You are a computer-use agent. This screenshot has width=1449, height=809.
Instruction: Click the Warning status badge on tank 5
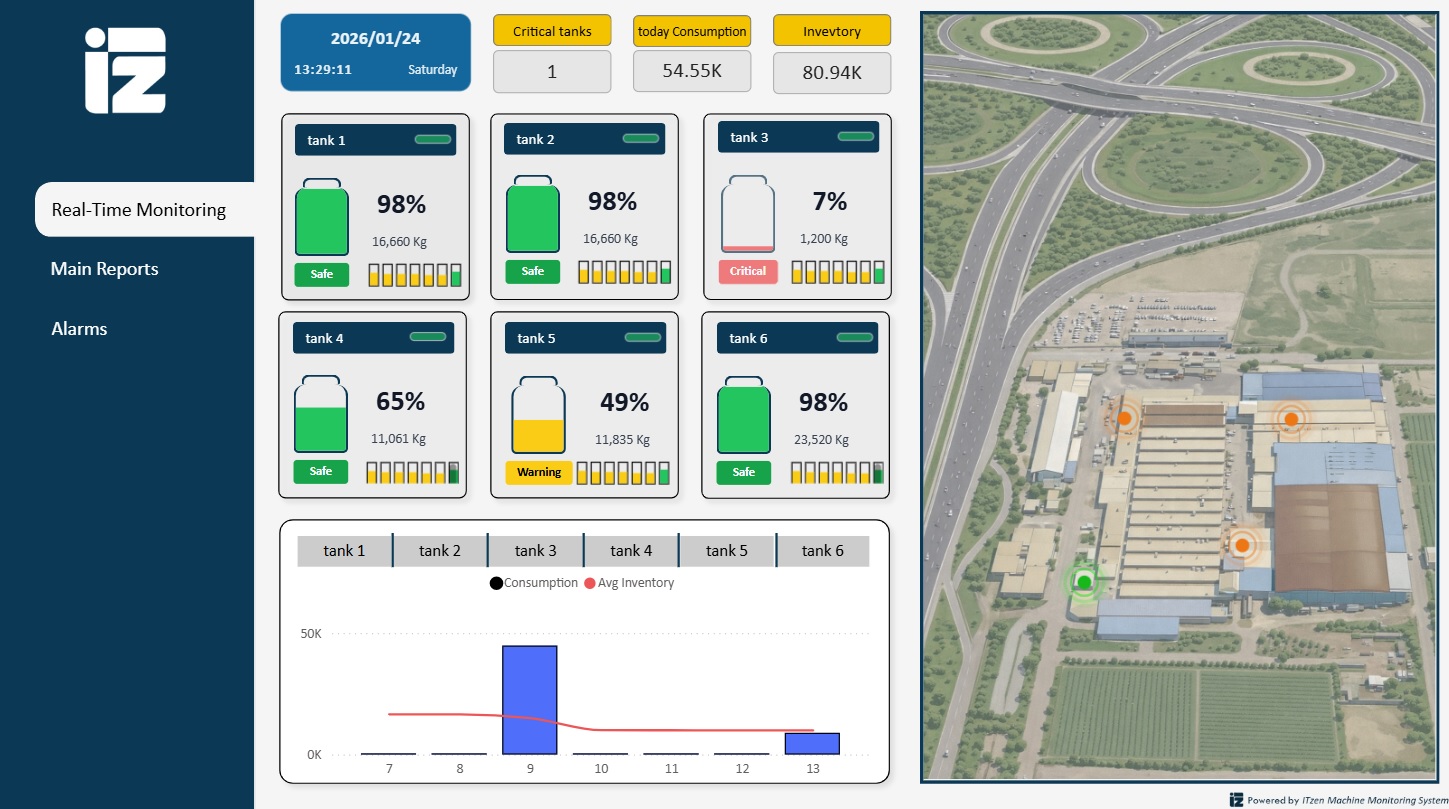click(539, 472)
